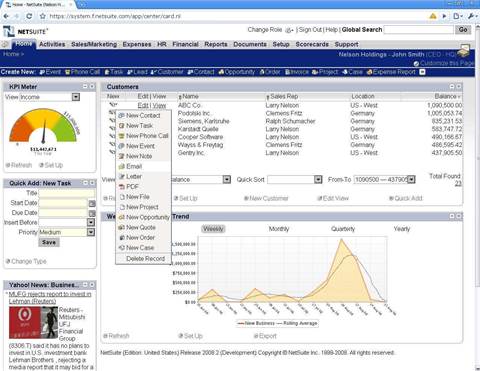Expand the Create New bar overflow arrow
480x371 pixels.
coord(422,72)
